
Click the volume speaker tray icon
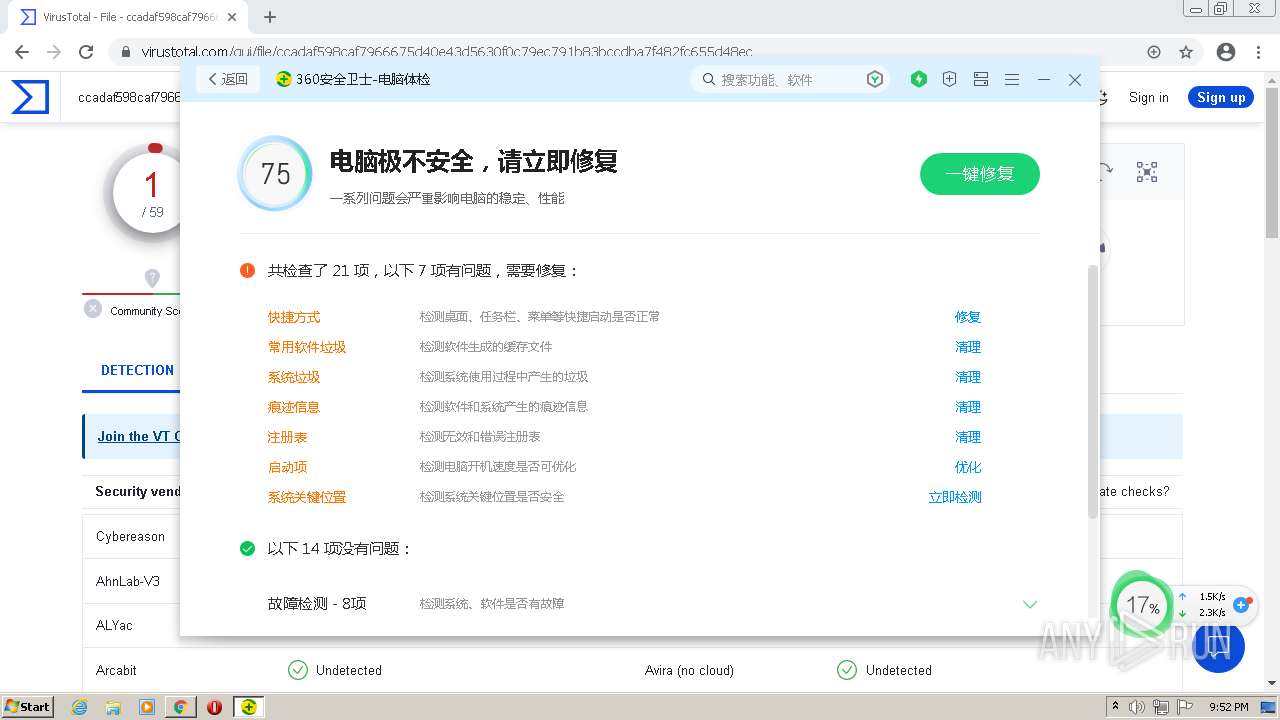point(1137,707)
